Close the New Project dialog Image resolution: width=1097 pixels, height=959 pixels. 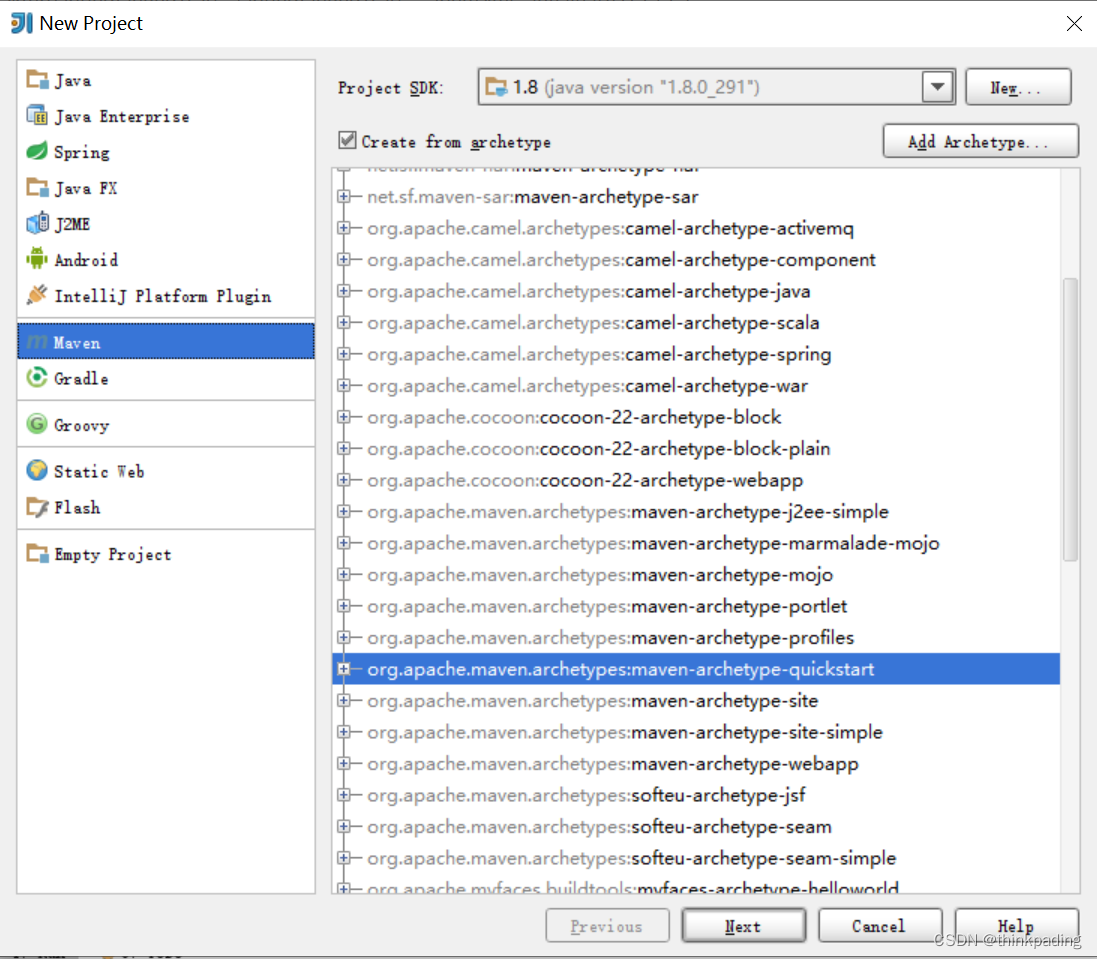pyautogui.click(x=1074, y=23)
